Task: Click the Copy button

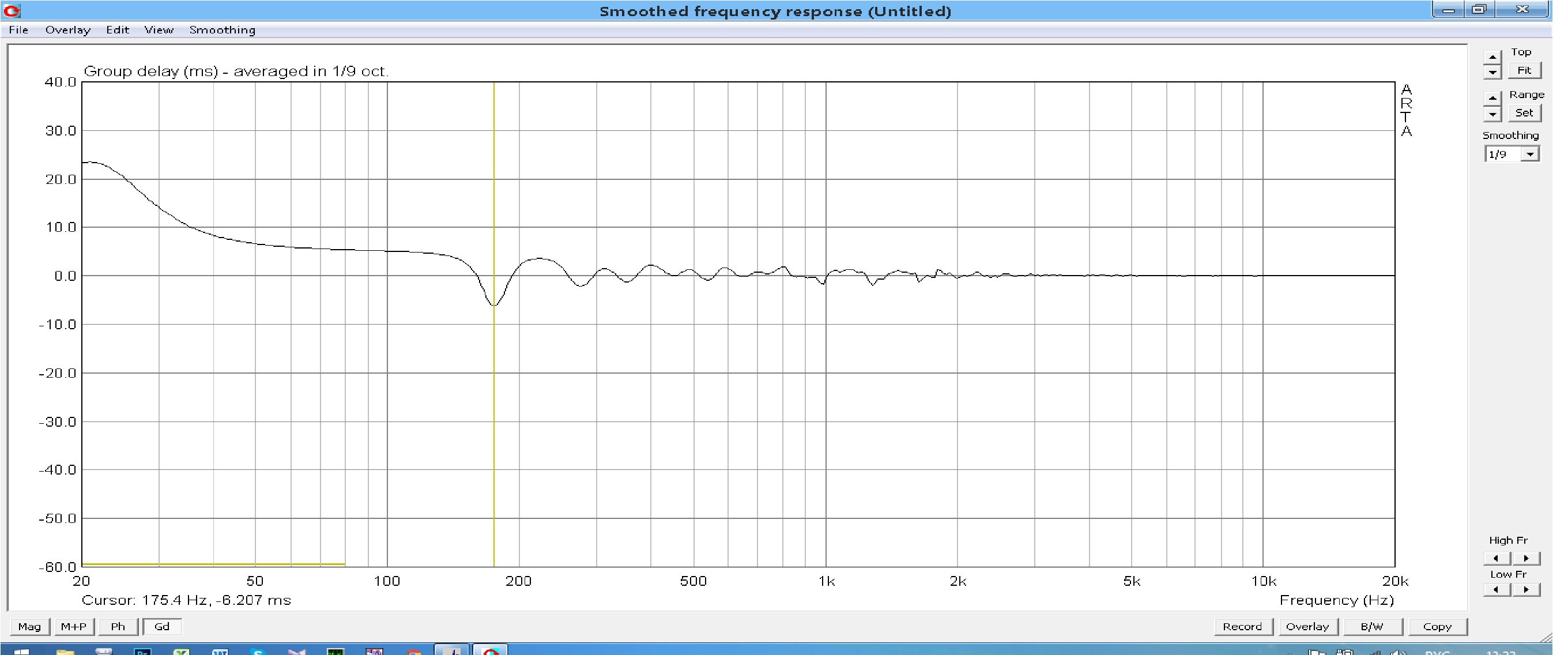Action: pyautogui.click(x=1437, y=626)
